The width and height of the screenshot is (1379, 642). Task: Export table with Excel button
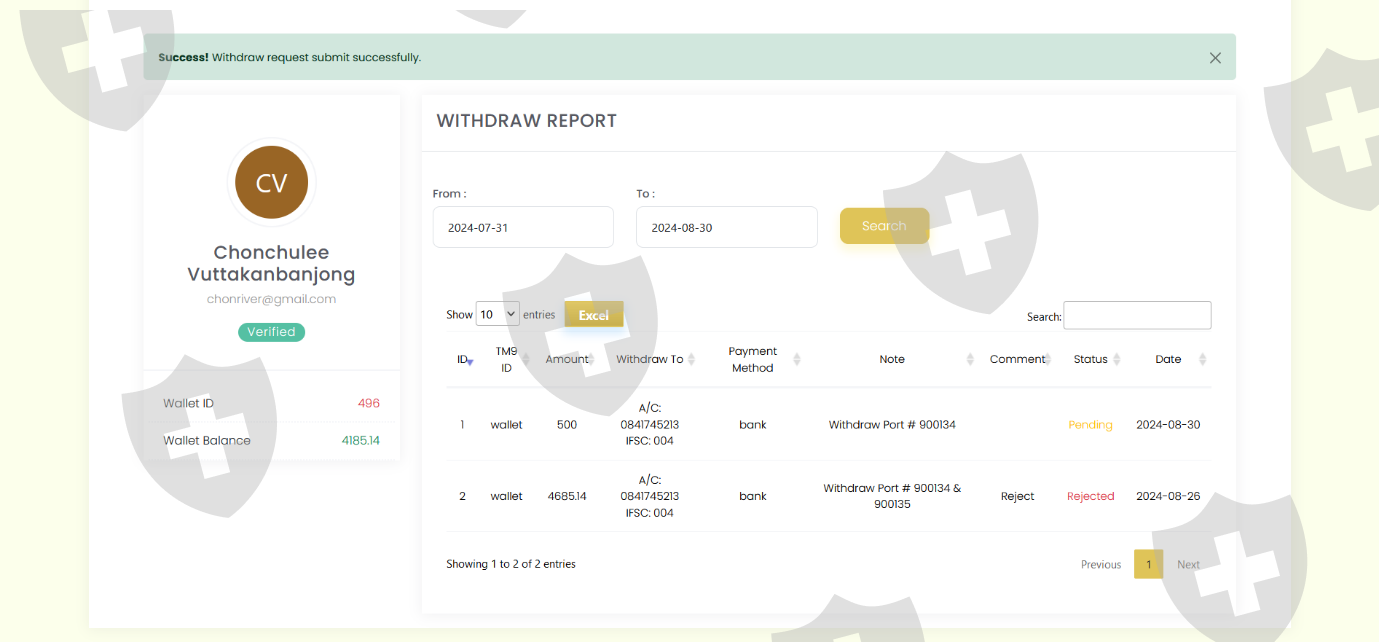(x=594, y=315)
